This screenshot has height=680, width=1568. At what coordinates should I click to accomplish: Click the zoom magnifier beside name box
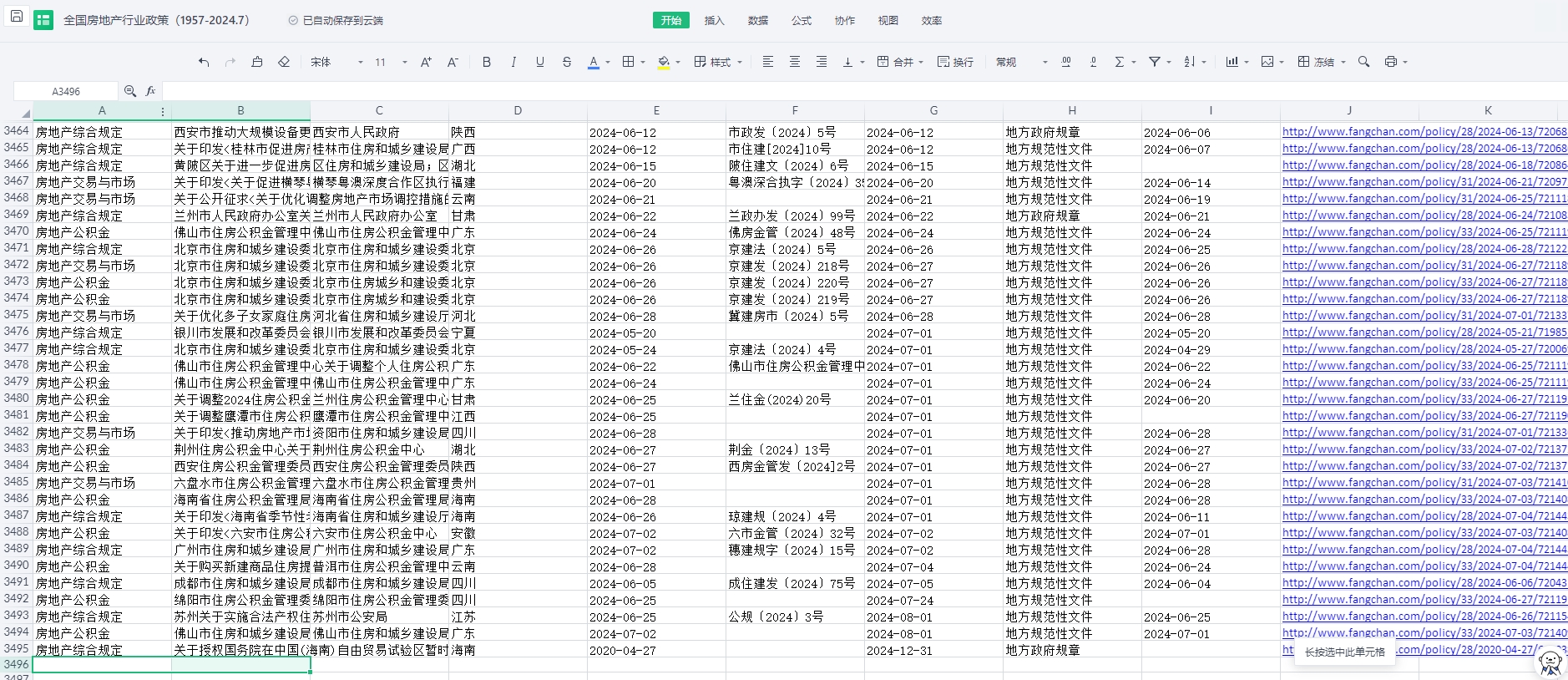[130, 91]
